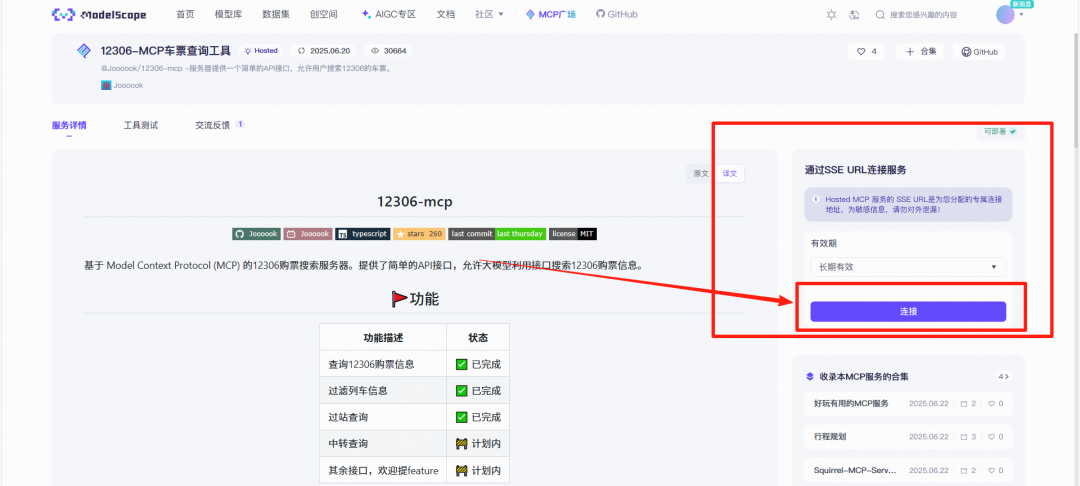
Task: Click the ModelScope logo
Action: 99,15
